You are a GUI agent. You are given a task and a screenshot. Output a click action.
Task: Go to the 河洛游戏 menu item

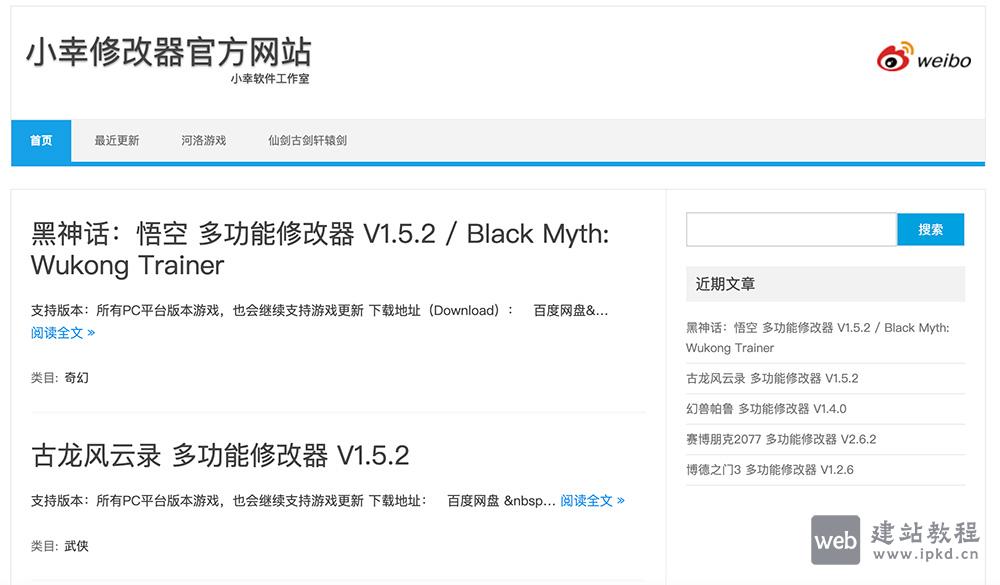click(203, 140)
